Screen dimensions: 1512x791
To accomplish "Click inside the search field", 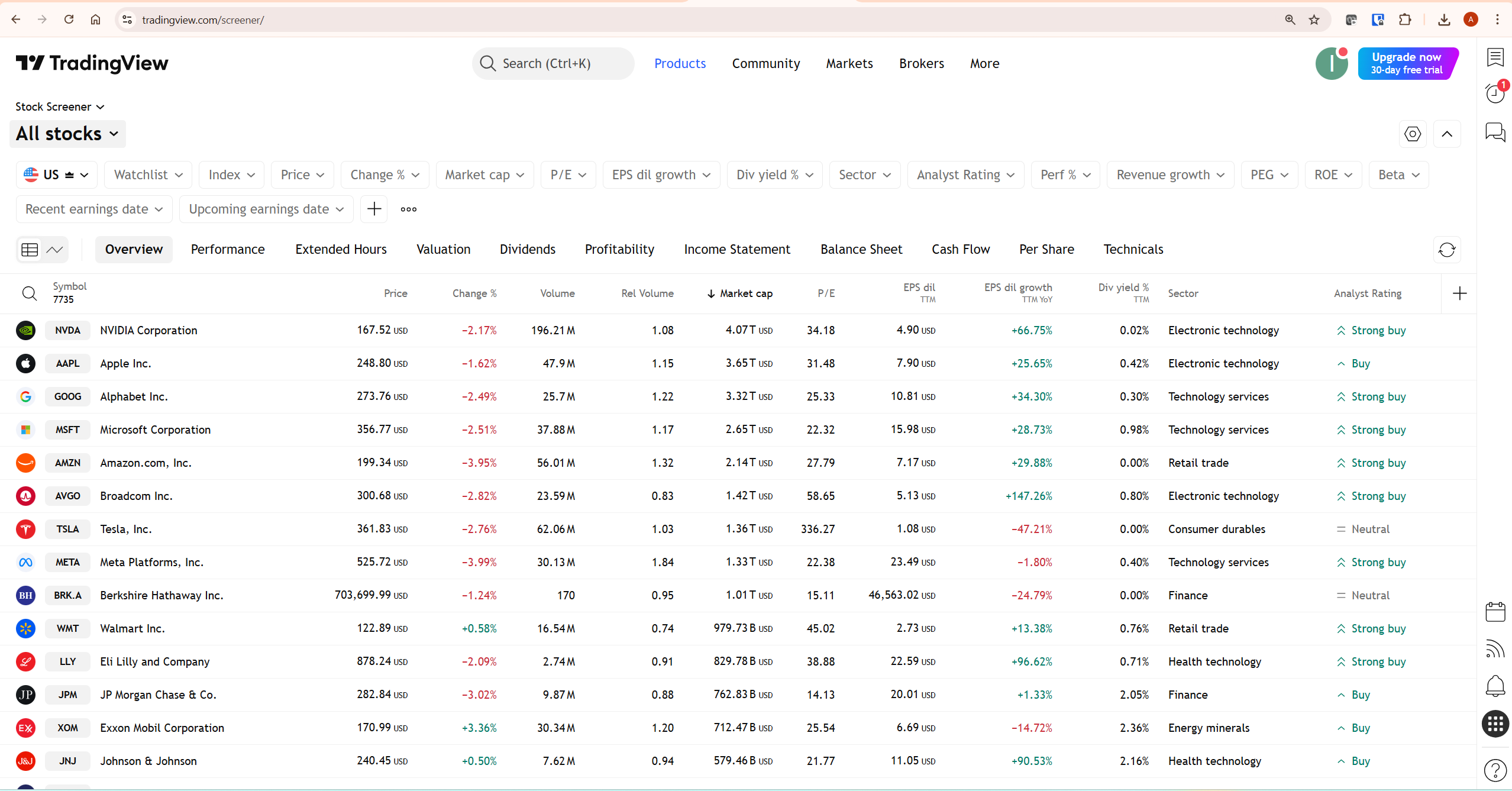I will coord(553,63).
